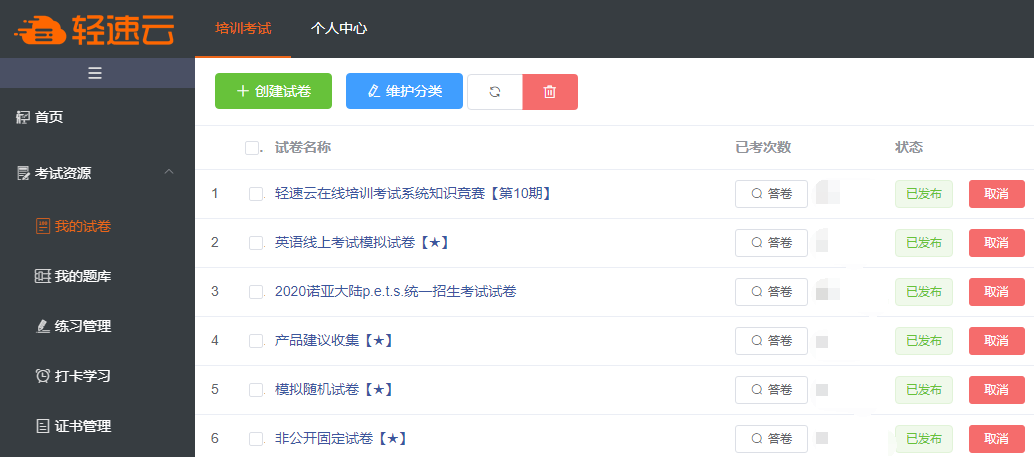
Task: Check the box for 英语线上考试模拟试卷
Action: pyautogui.click(x=256, y=243)
